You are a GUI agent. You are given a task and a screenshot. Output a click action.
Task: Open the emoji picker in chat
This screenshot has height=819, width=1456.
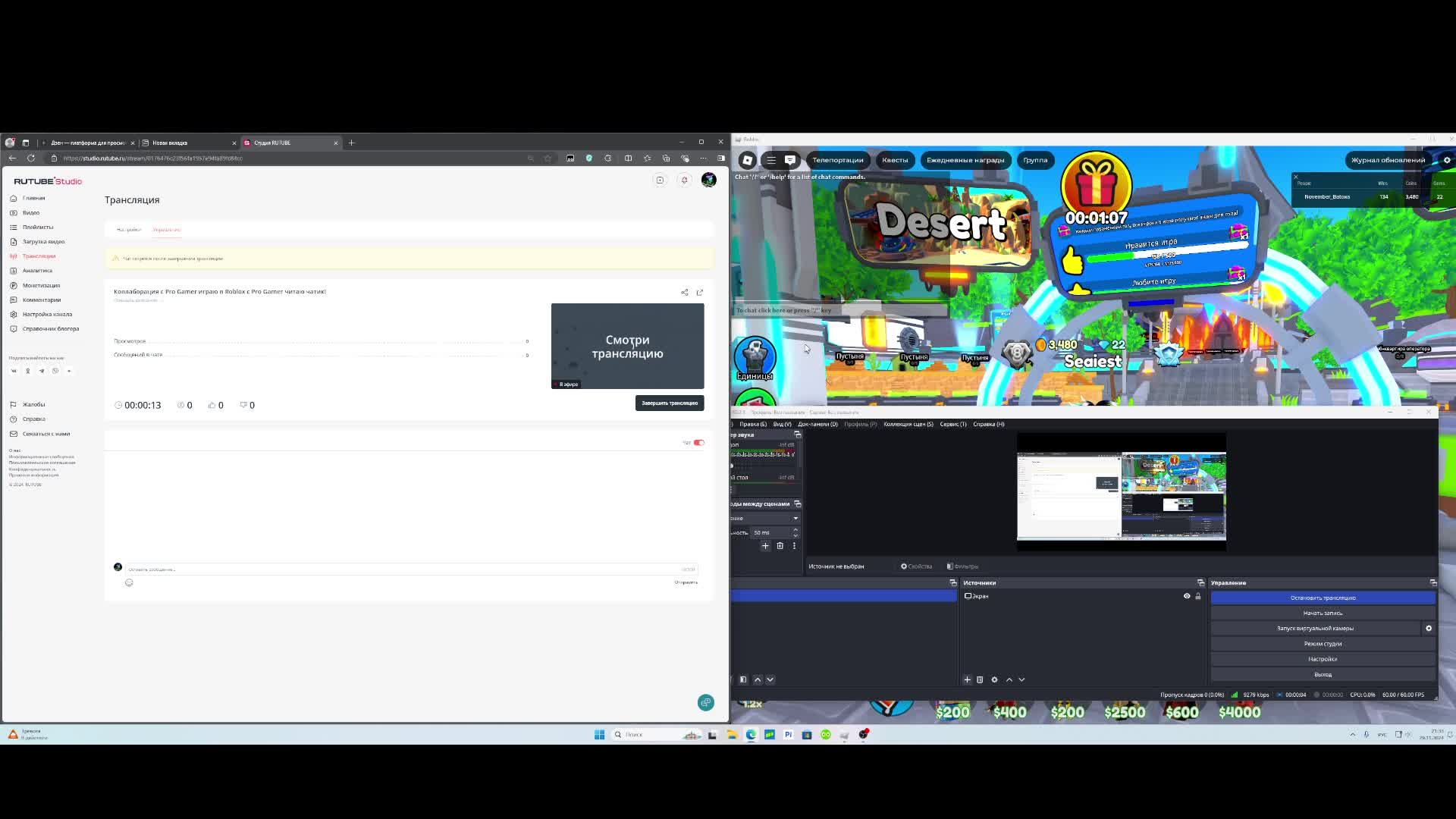point(129,582)
